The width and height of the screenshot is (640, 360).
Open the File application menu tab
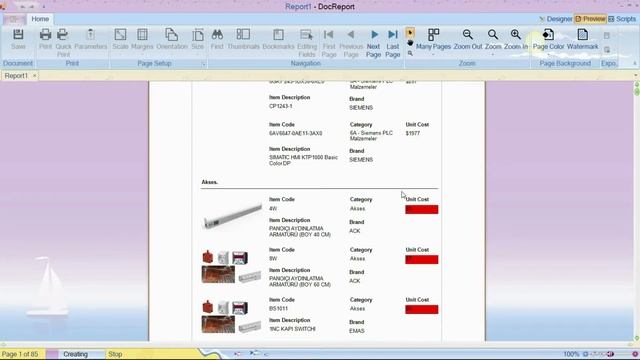(14, 19)
